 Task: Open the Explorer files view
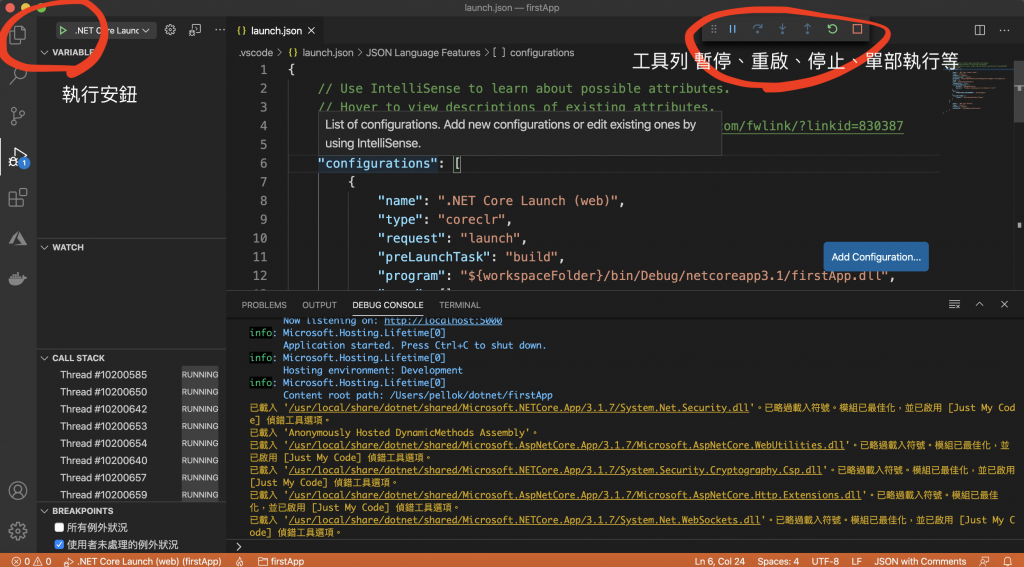click(18, 34)
